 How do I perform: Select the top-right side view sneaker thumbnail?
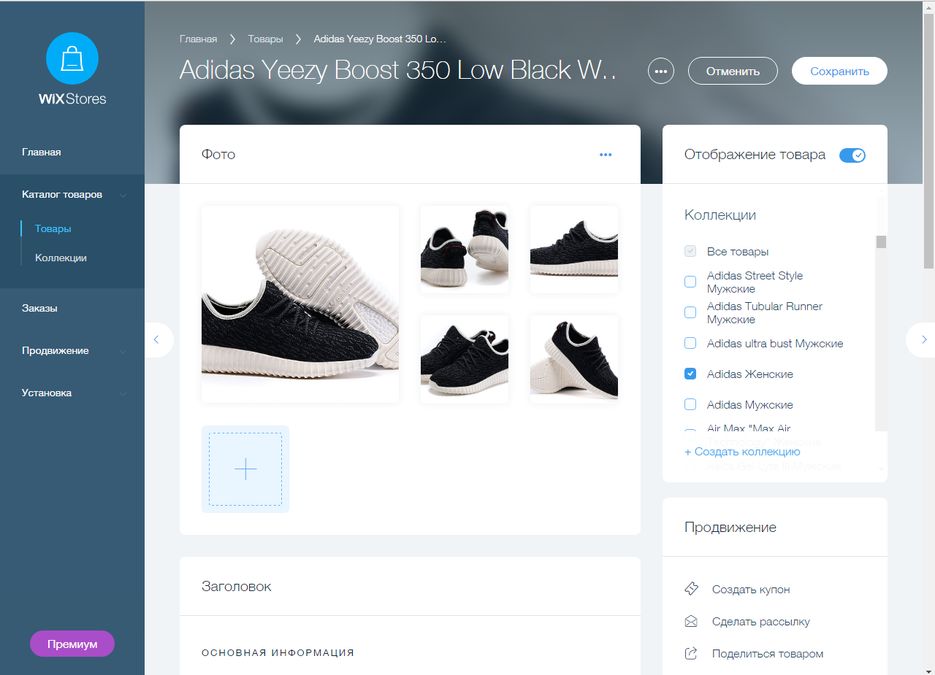[x=574, y=249]
